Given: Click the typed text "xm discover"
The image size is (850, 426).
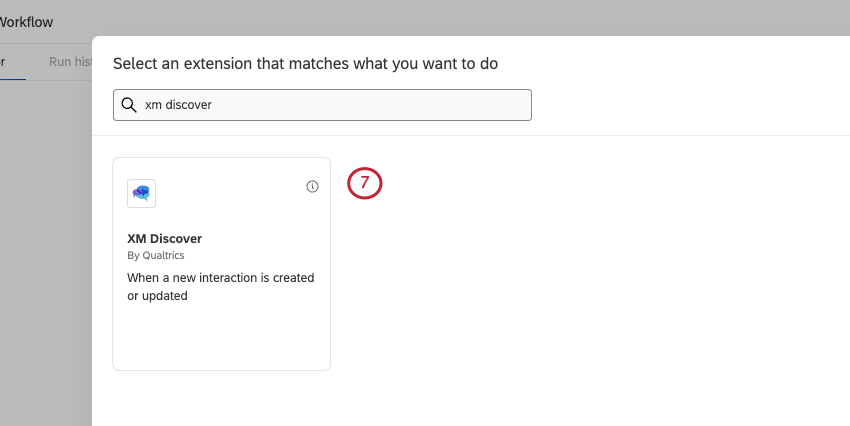Looking at the screenshot, I should (x=179, y=105).
